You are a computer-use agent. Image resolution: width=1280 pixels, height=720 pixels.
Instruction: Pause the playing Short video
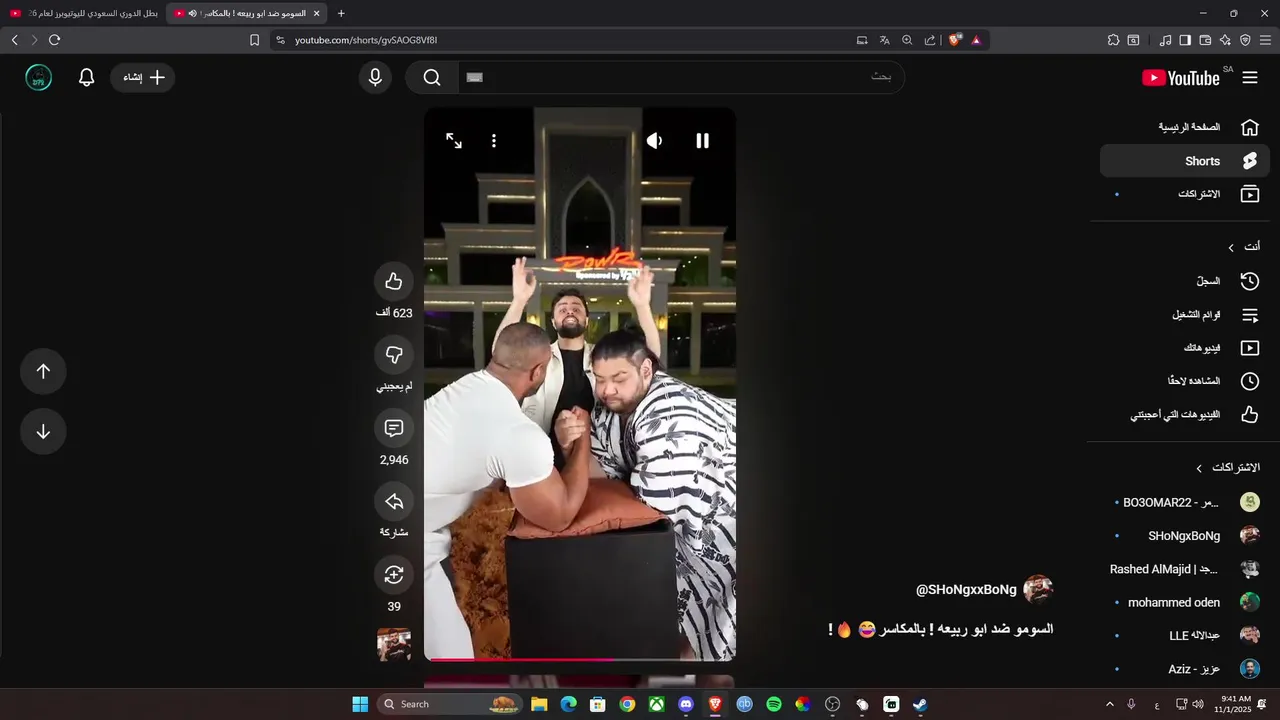pyautogui.click(x=702, y=141)
